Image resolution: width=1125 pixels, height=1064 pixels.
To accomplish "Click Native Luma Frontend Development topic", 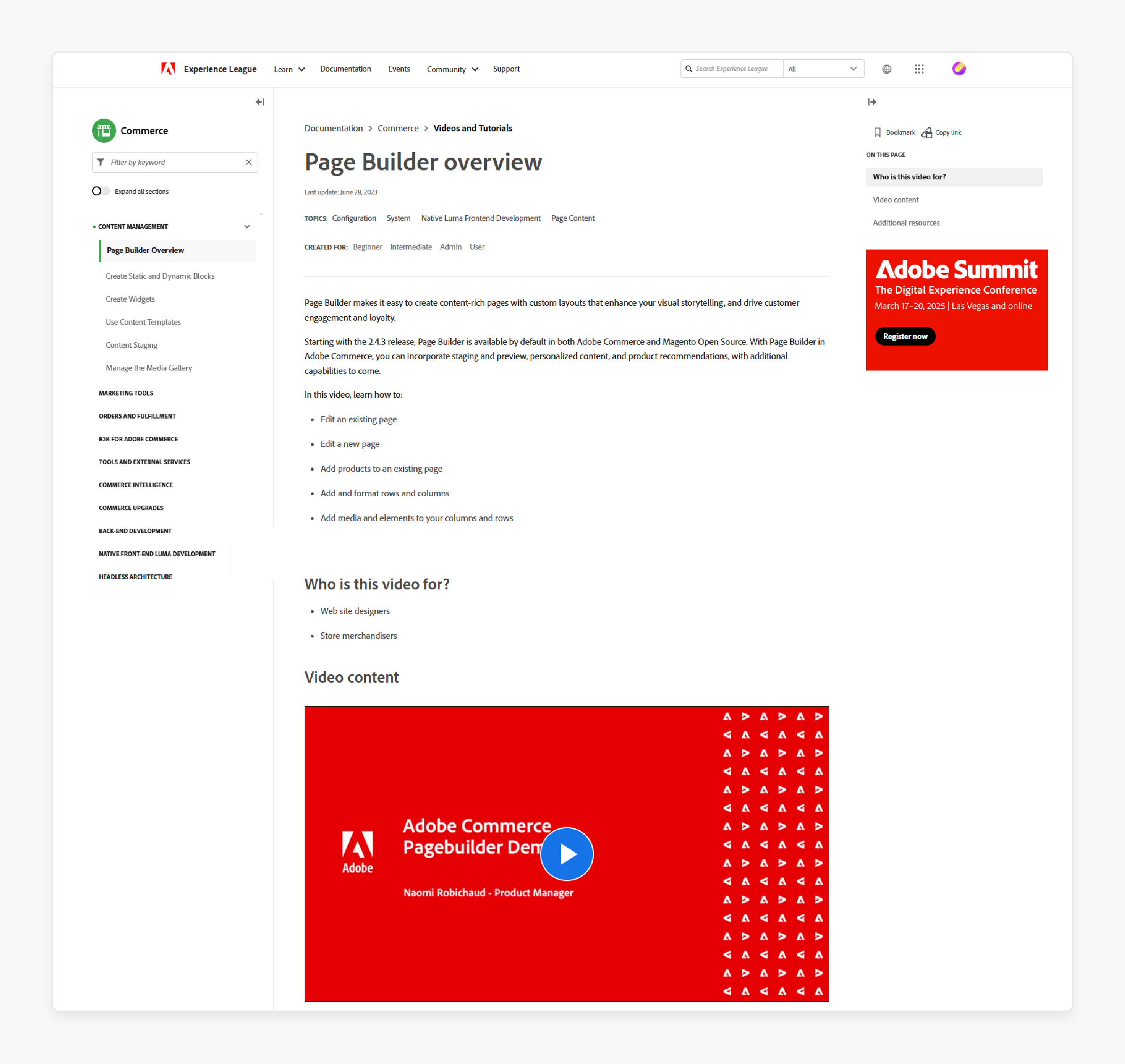I will [x=481, y=218].
